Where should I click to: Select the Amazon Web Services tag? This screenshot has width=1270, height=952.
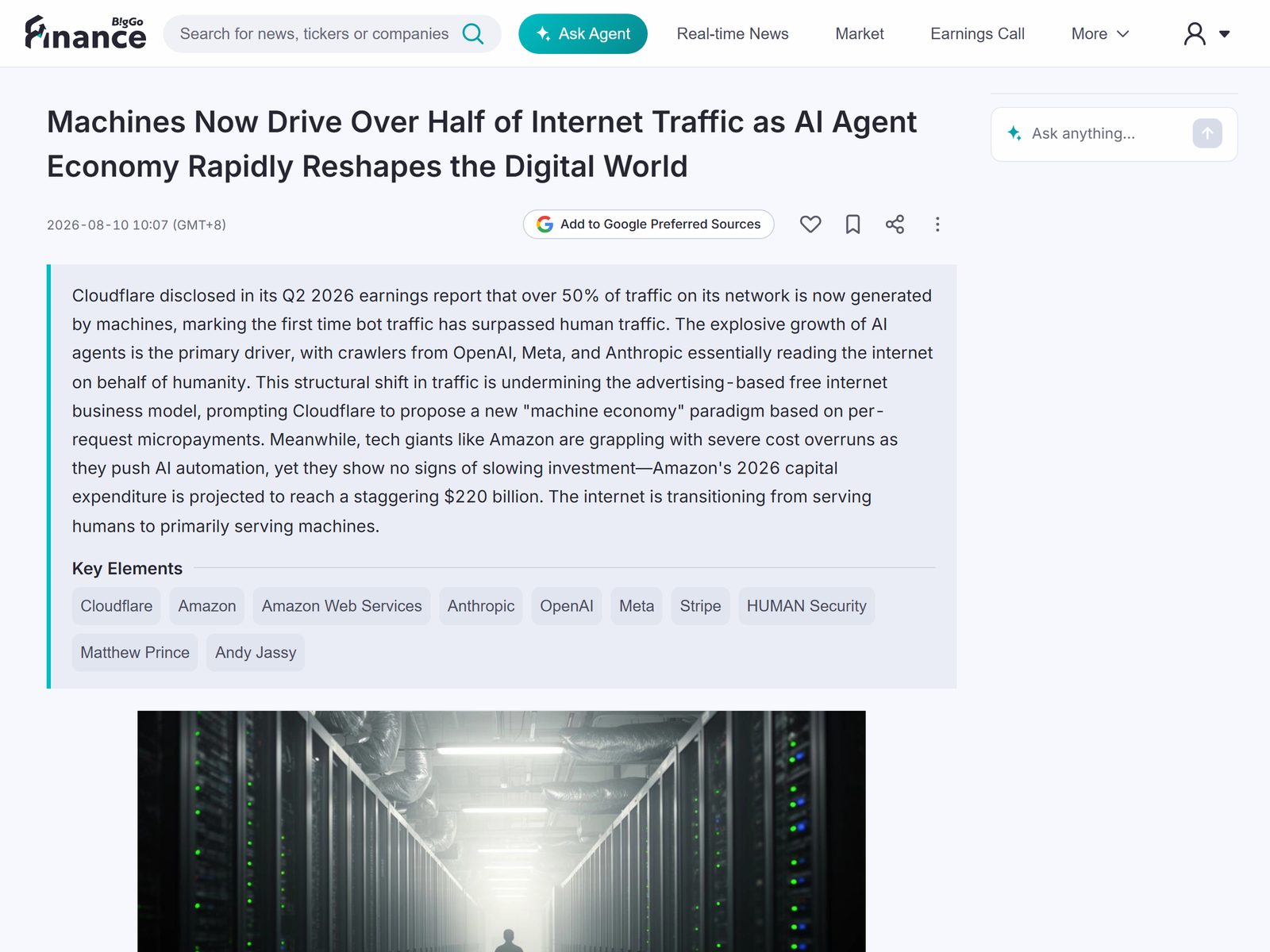pyautogui.click(x=342, y=606)
